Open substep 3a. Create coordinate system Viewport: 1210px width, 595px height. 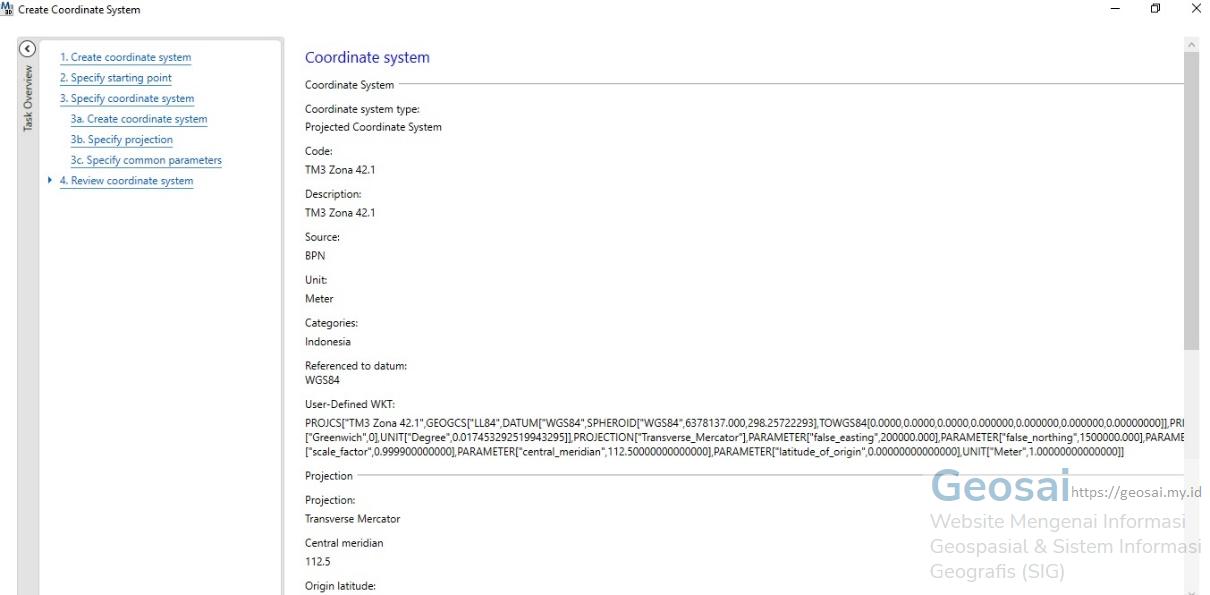[x=138, y=119]
